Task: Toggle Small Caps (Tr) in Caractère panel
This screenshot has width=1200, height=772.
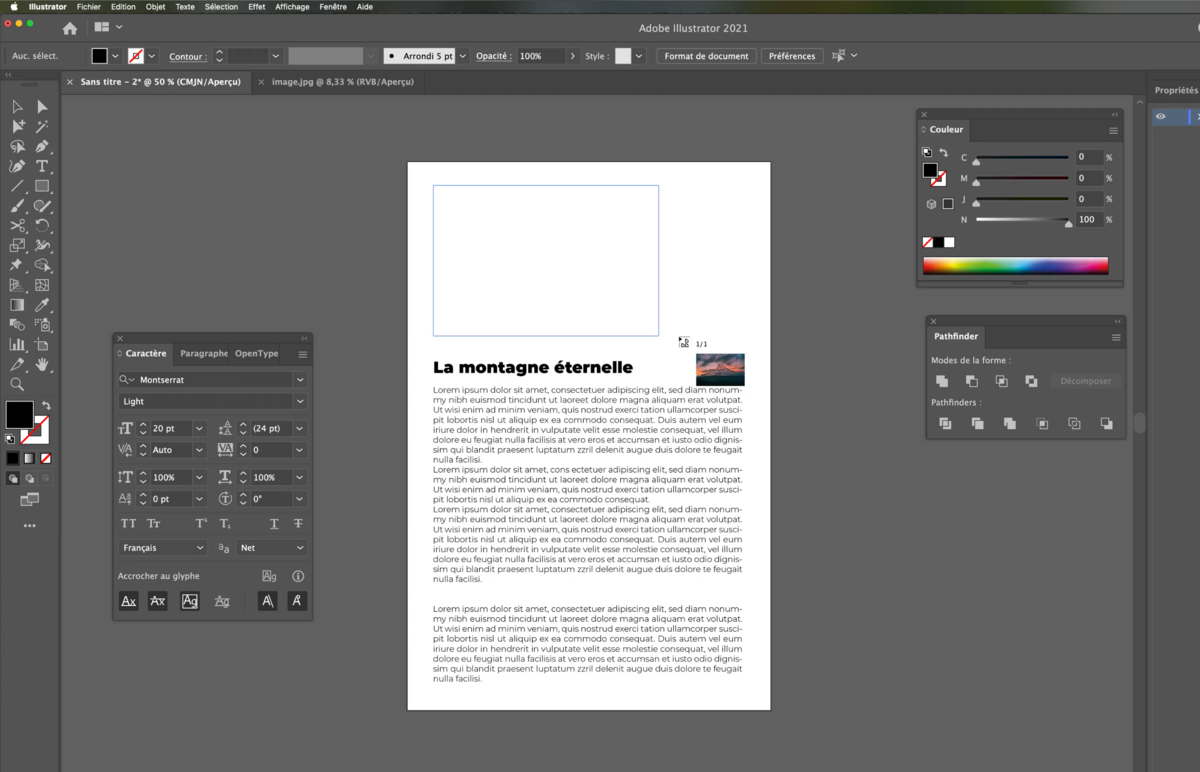Action: [154, 524]
